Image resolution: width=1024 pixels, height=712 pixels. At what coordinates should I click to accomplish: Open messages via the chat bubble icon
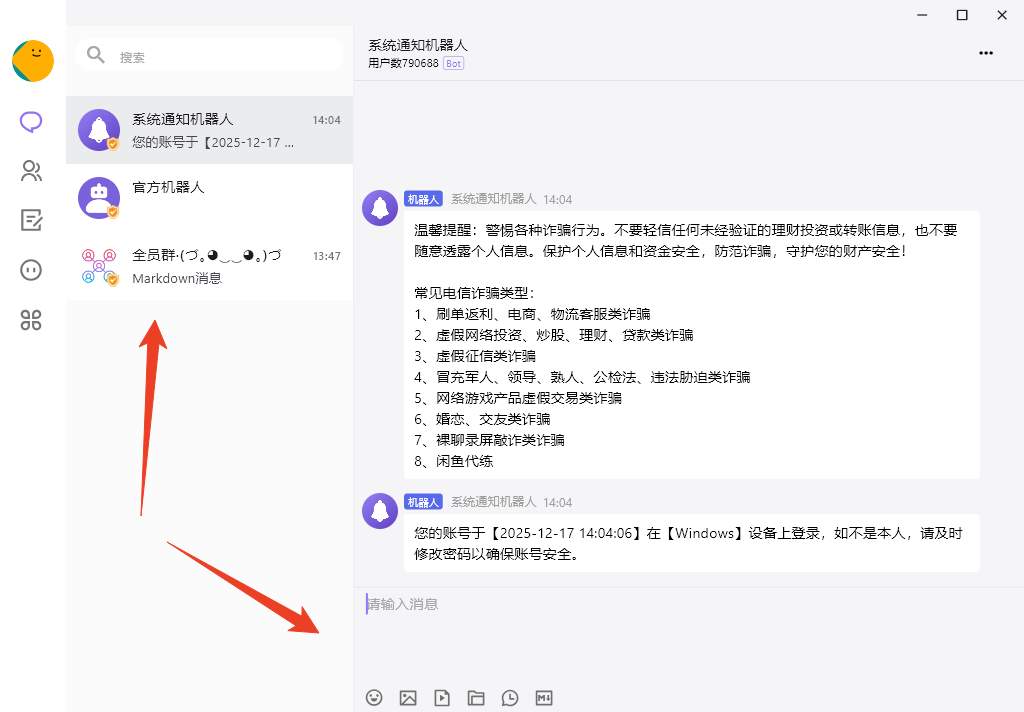30,121
